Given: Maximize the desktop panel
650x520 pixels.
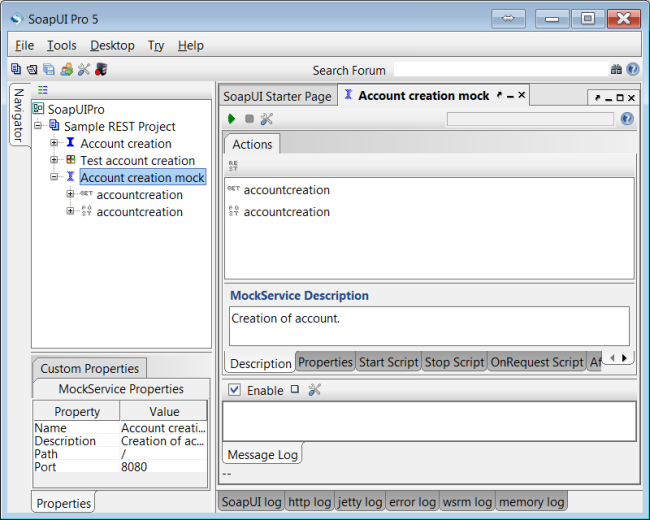Looking at the screenshot, I should pos(620,98).
